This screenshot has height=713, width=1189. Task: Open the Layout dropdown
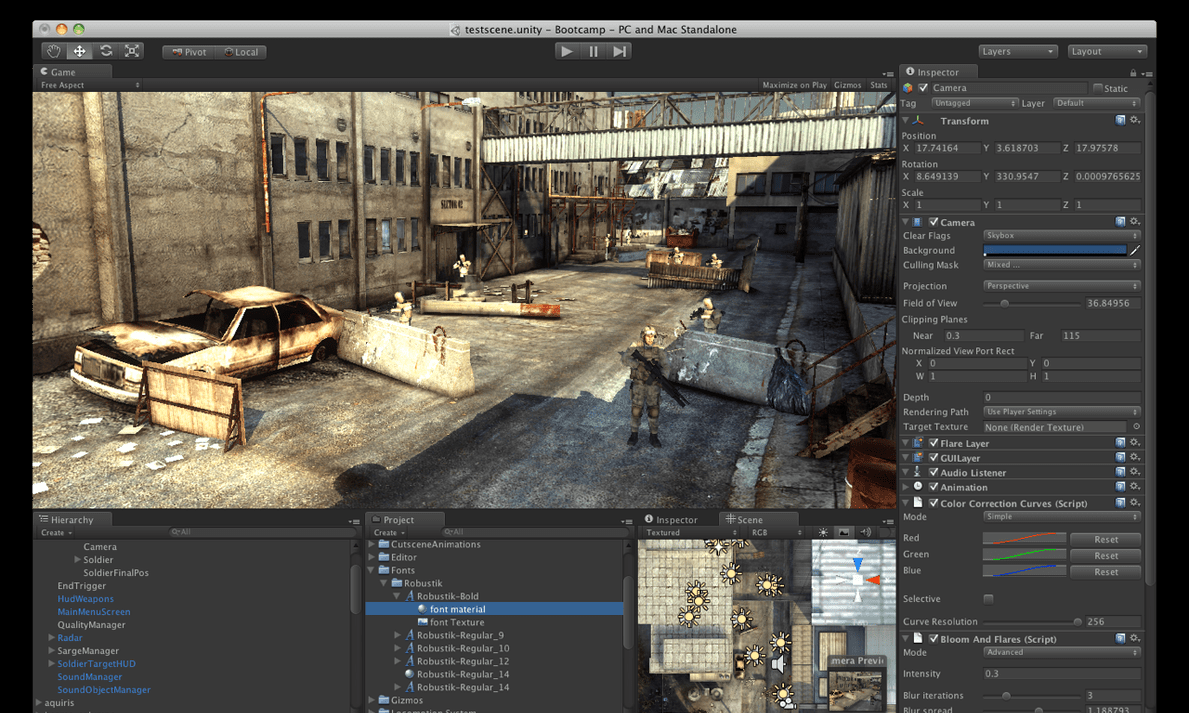pos(1107,52)
